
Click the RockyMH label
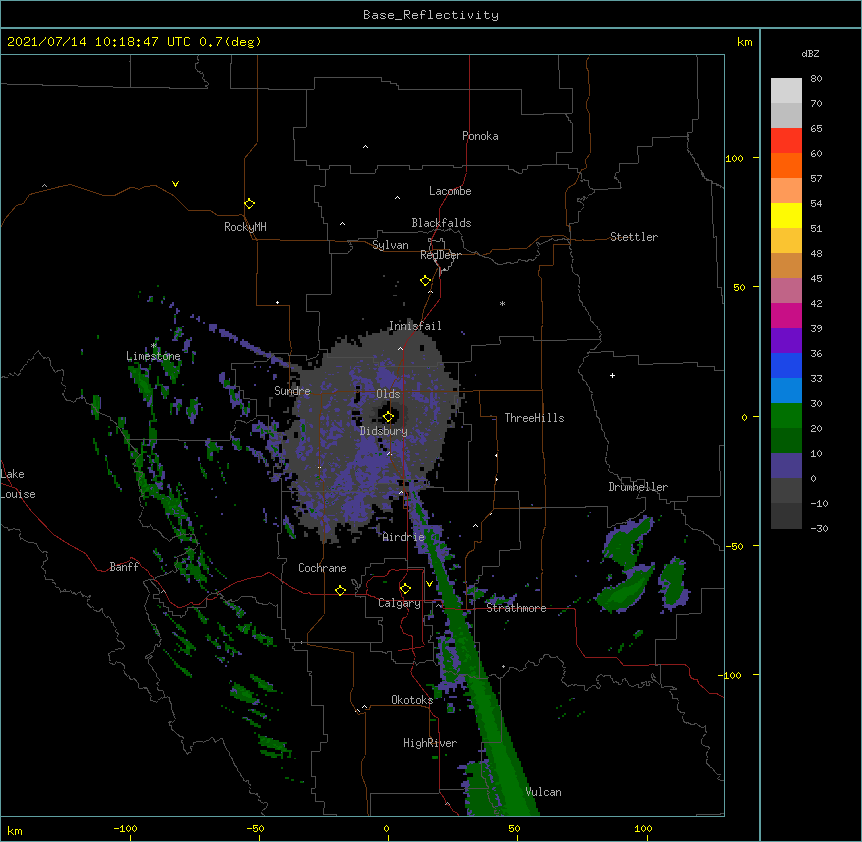coord(245,227)
